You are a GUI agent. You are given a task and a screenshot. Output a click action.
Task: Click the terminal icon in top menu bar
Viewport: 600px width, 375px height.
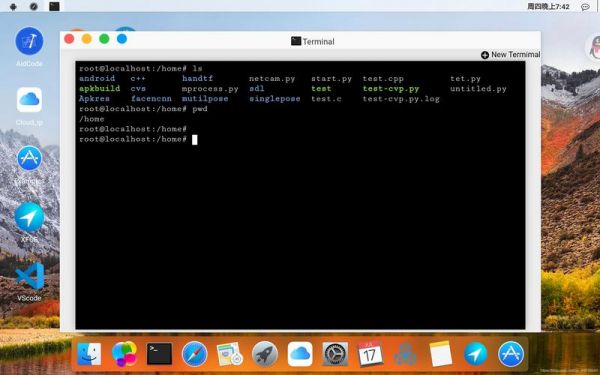(54, 6)
